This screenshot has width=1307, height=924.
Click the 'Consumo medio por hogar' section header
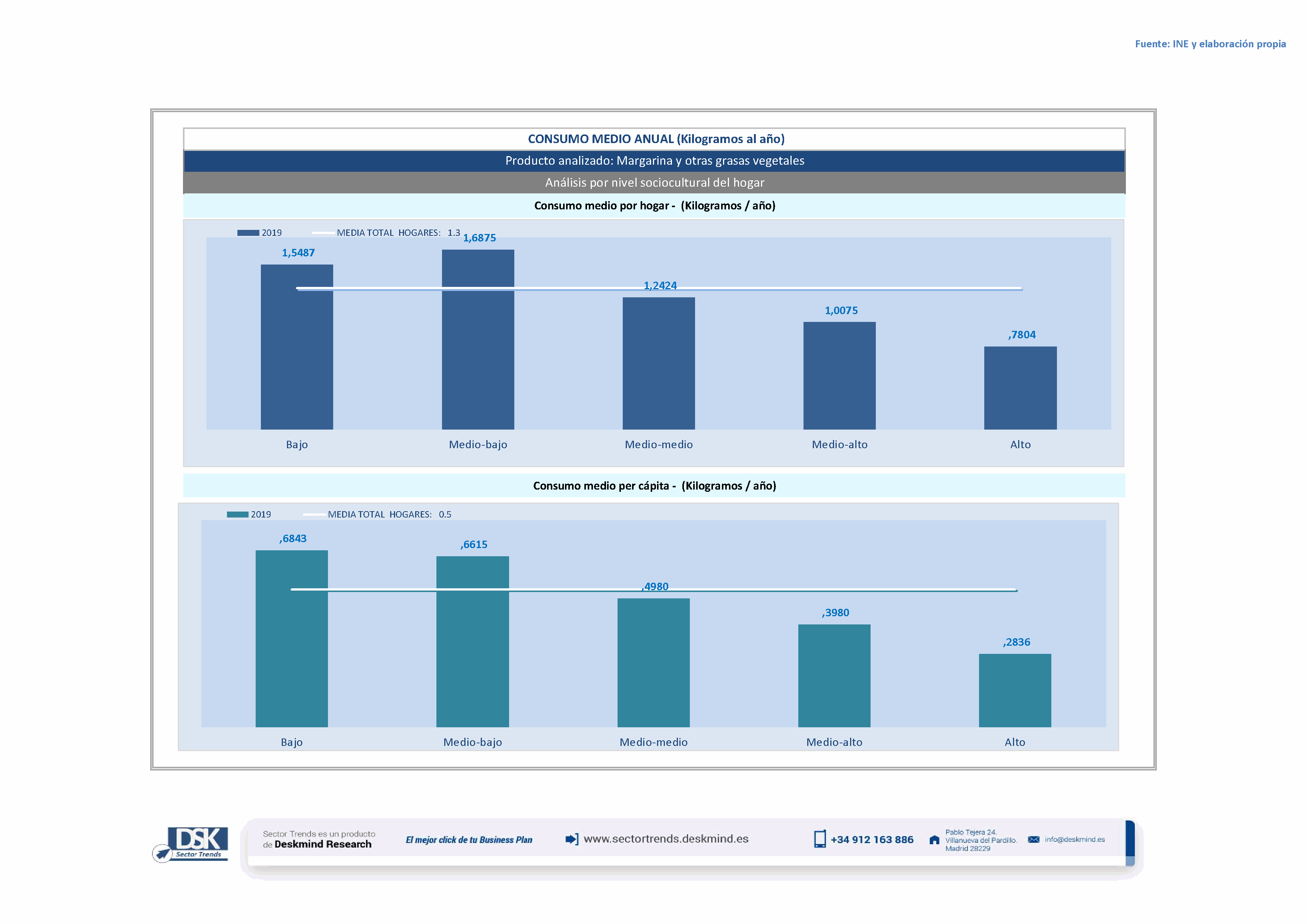654,206
